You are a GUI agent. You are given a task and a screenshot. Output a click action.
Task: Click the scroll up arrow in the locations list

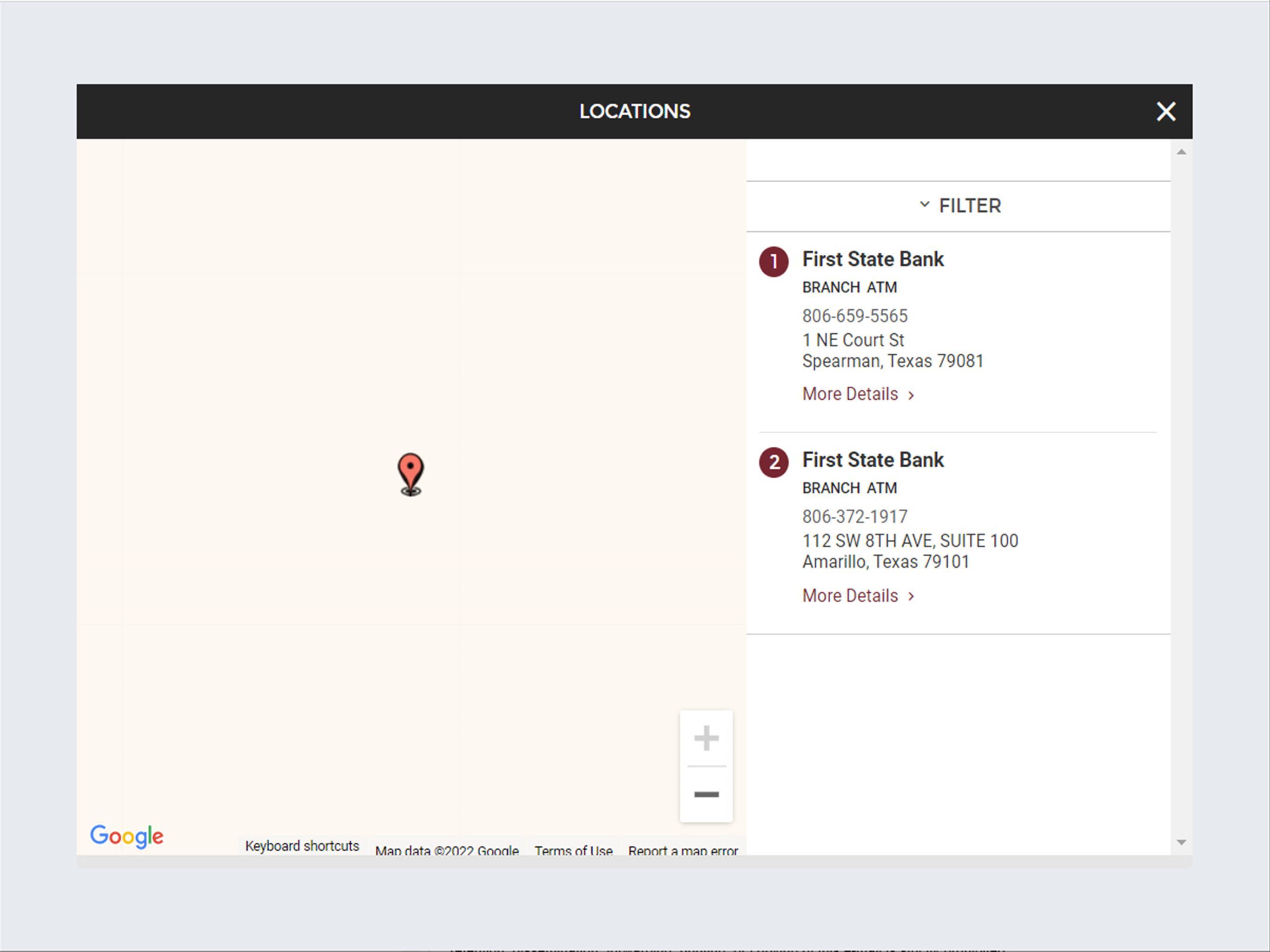coord(1181,152)
